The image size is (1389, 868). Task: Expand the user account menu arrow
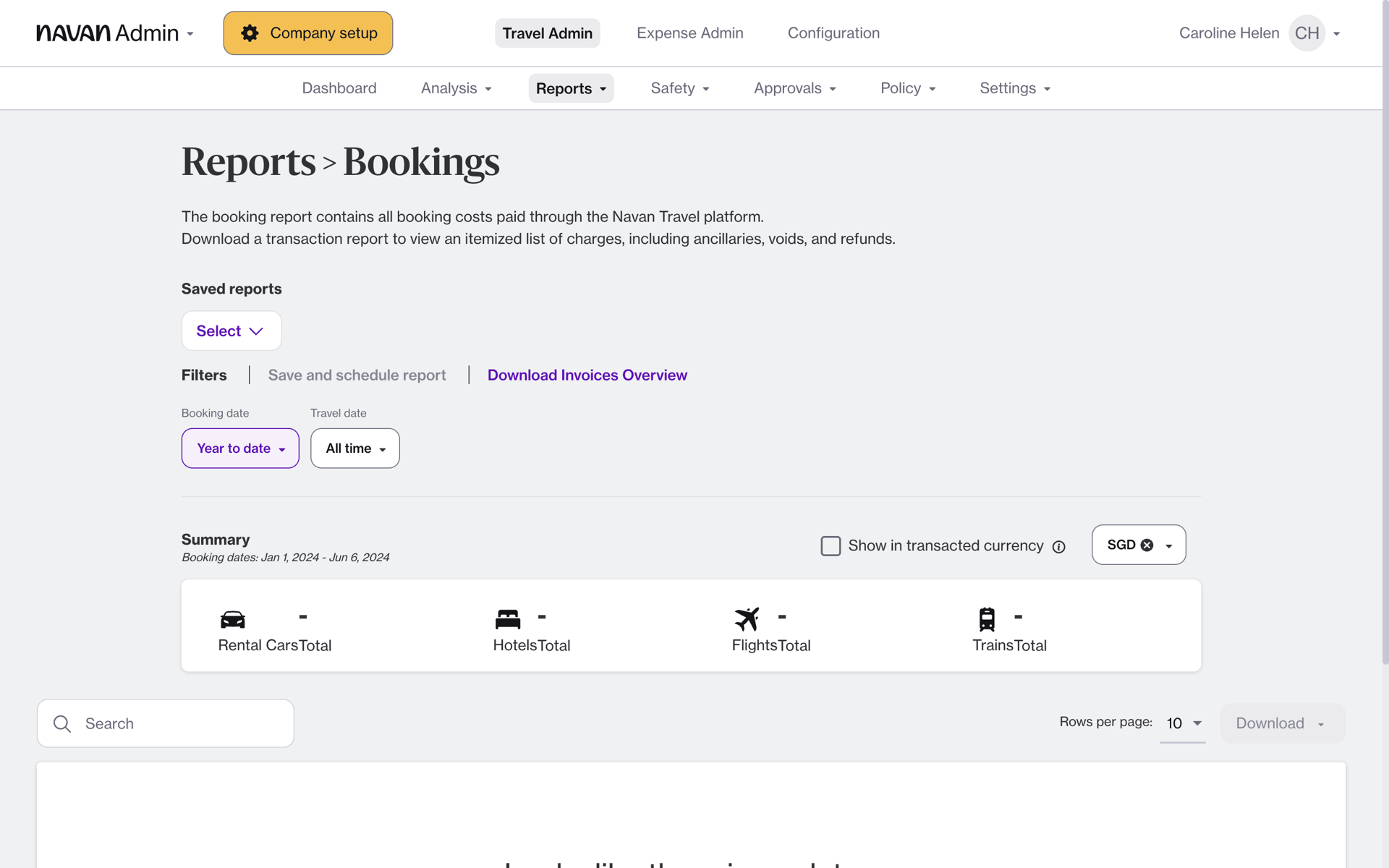click(x=1337, y=34)
